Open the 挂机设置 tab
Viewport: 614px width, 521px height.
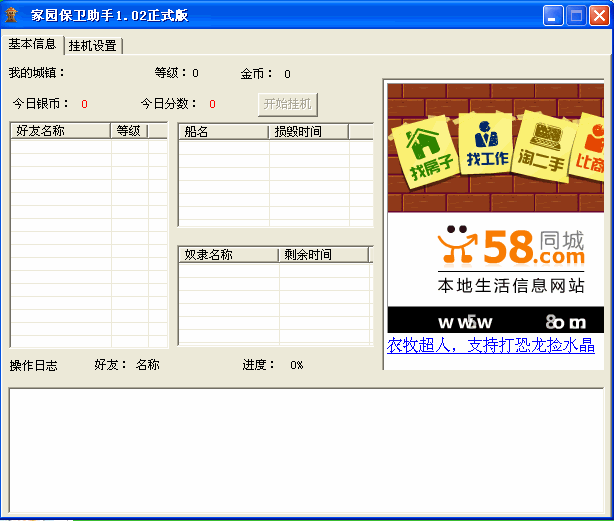point(93,46)
